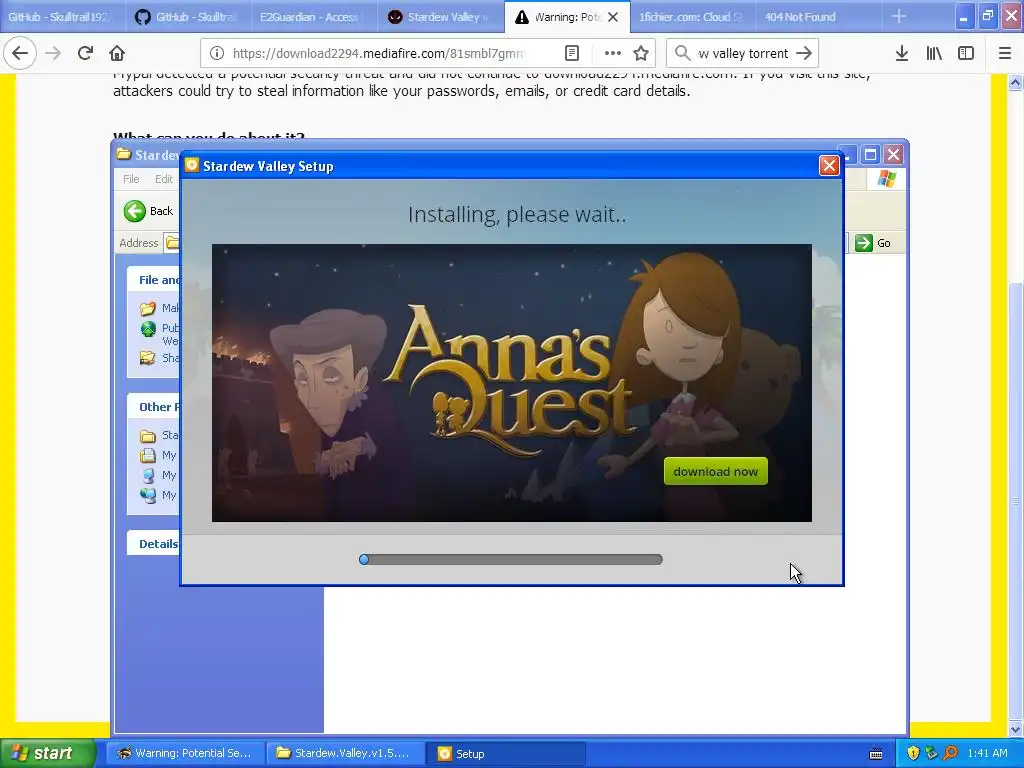The image size is (1024, 768).
Task: Click the green download now button
Action: 716,472
